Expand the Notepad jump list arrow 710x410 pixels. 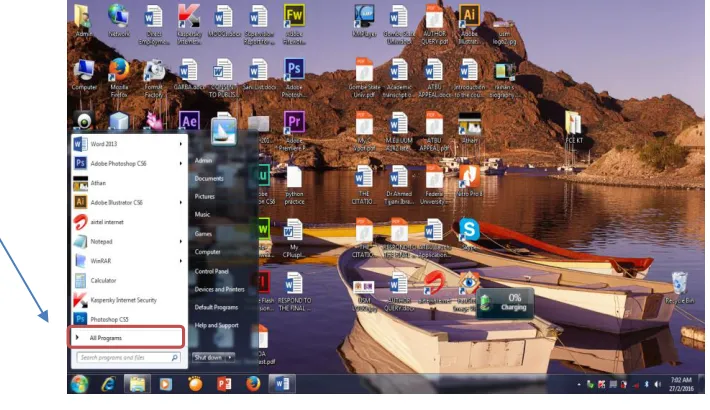[x=181, y=241]
